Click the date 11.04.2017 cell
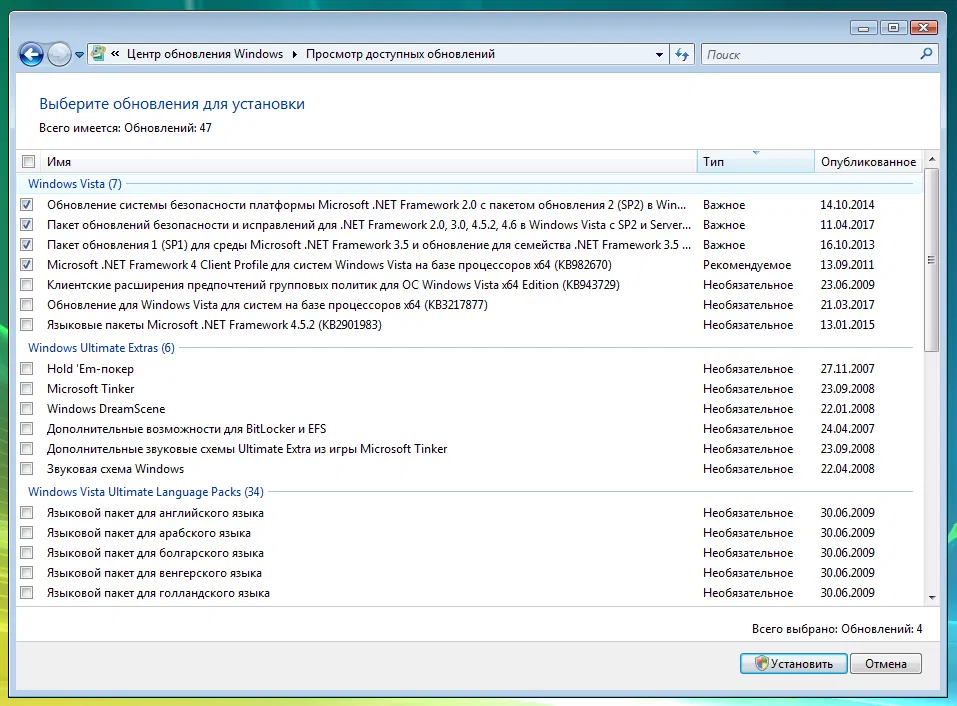 coord(847,225)
